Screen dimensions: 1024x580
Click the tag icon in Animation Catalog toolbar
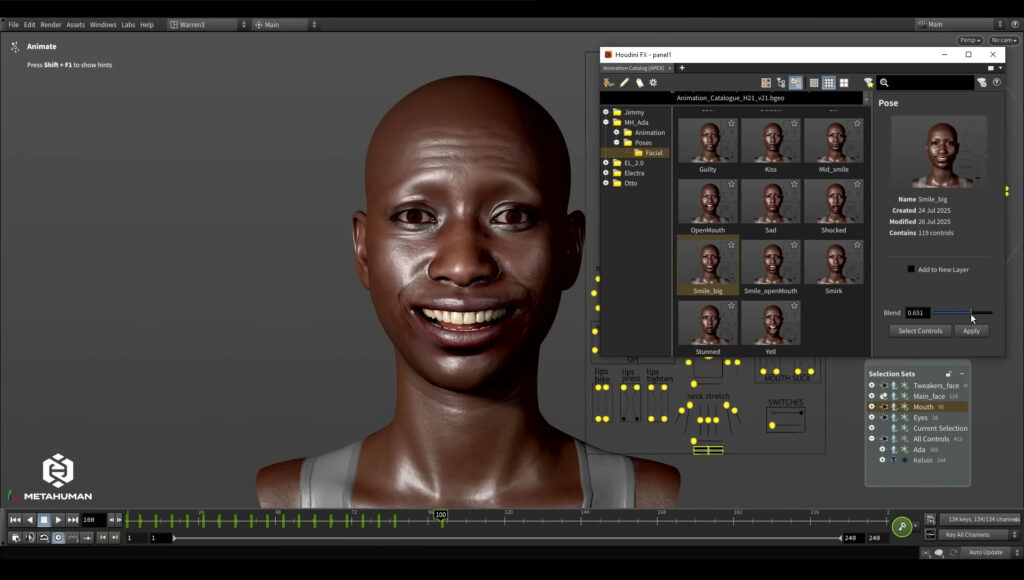tap(639, 83)
